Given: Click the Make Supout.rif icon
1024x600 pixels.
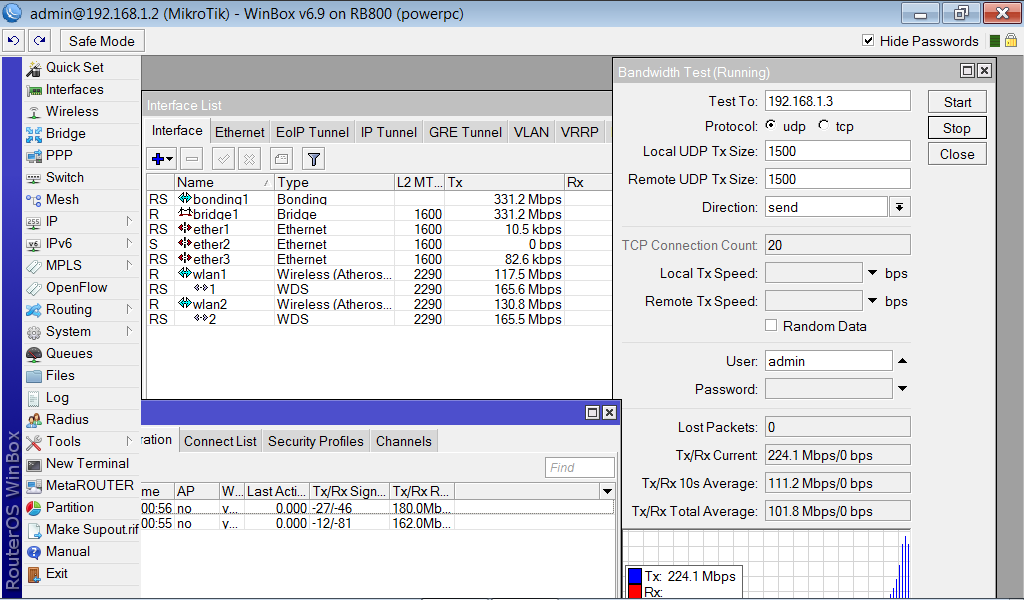Looking at the screenshot, I should coord(33,530).
